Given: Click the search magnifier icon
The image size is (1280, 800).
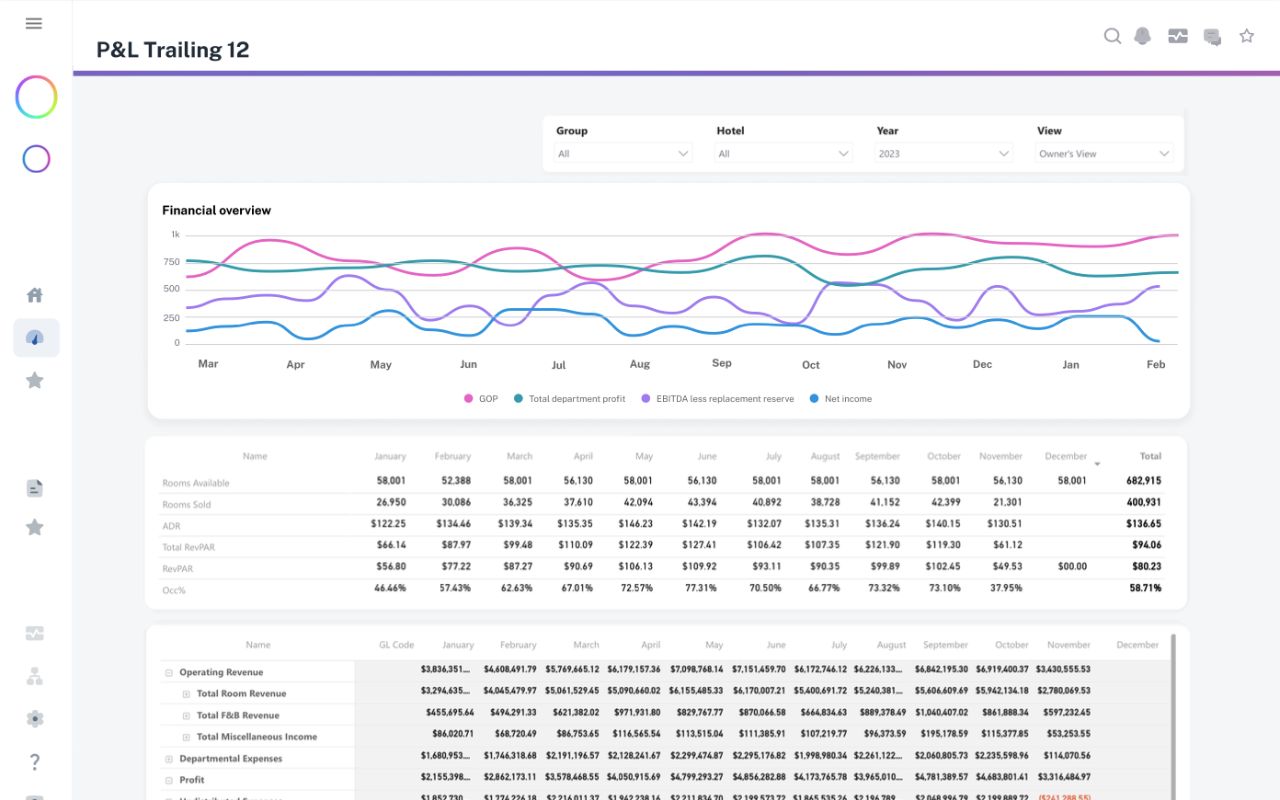Looking at the screenshot, I should [1112, 36].
